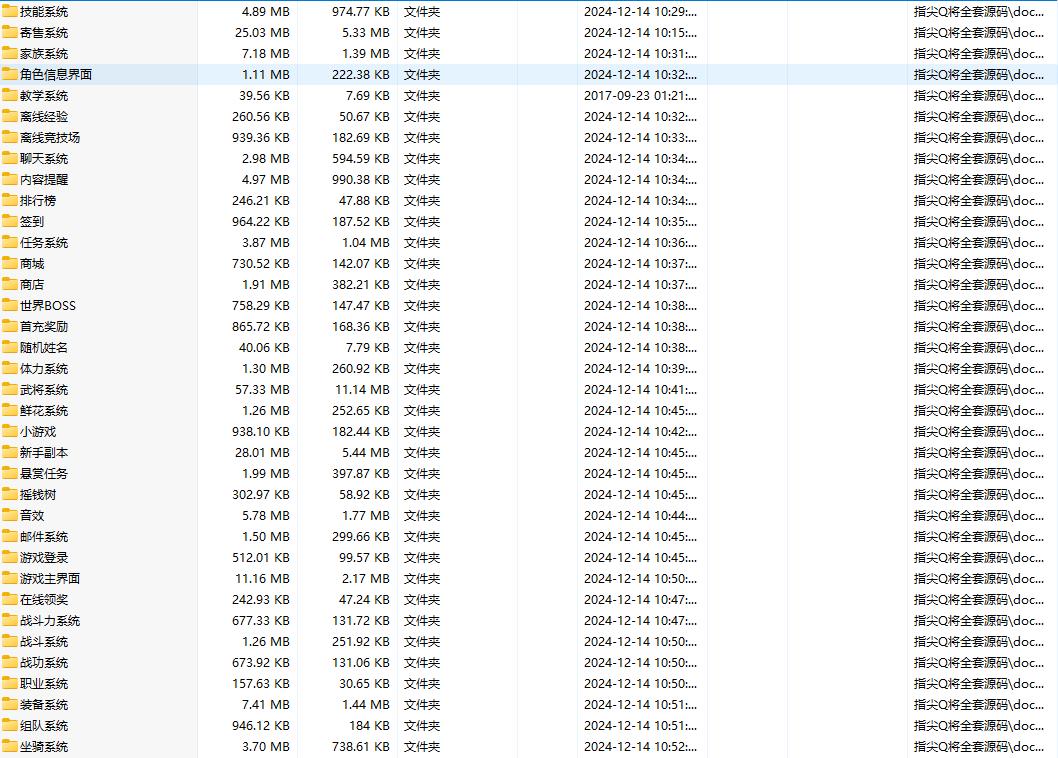
Task: Click the 聊天系统 folder icon
Action: pyautogui.click(x=10, y=159)
